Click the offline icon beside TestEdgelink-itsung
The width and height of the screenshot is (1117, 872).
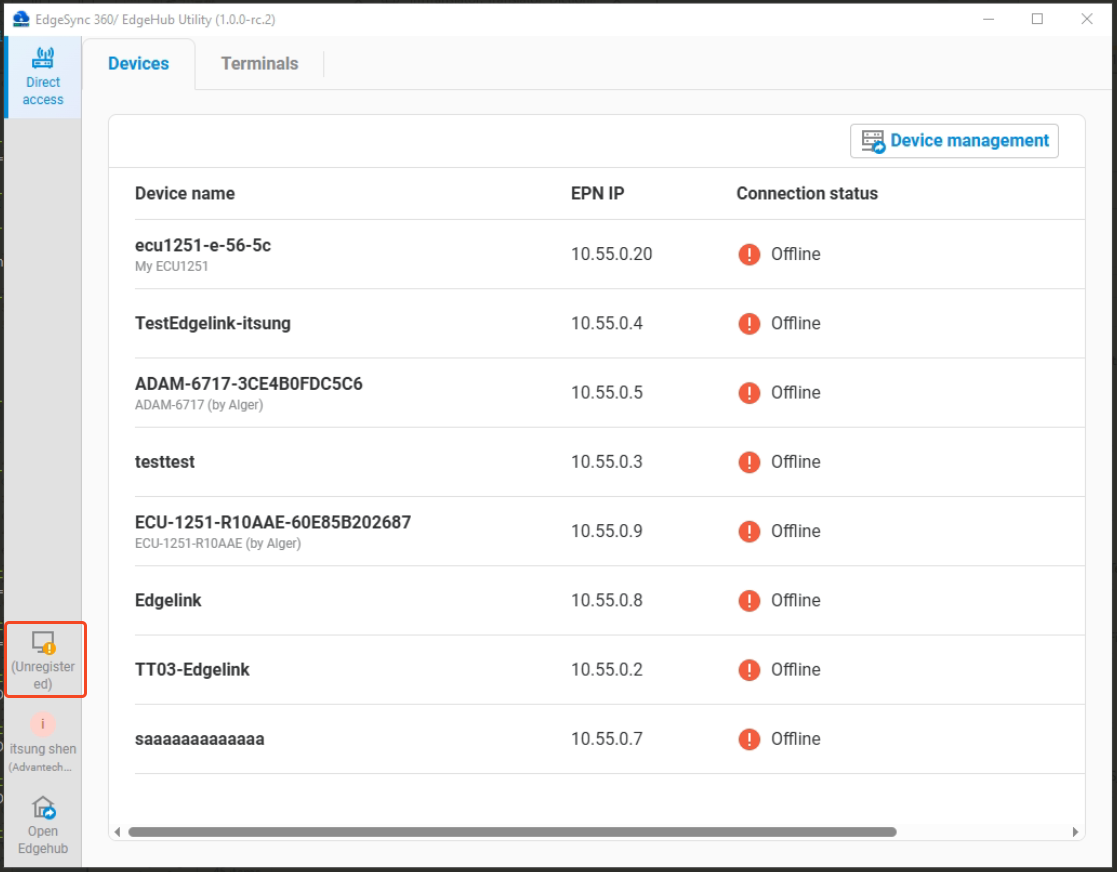[748, 323]
